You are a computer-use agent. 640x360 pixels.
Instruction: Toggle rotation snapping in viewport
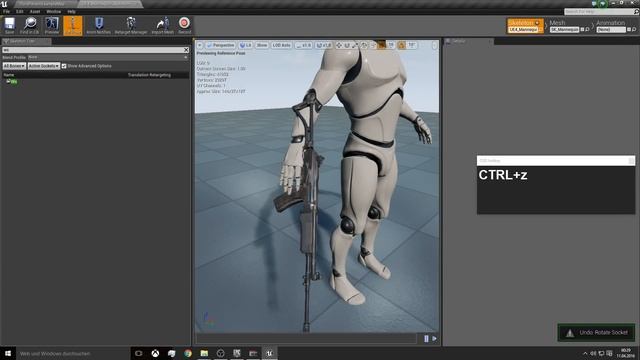point(402,45)
